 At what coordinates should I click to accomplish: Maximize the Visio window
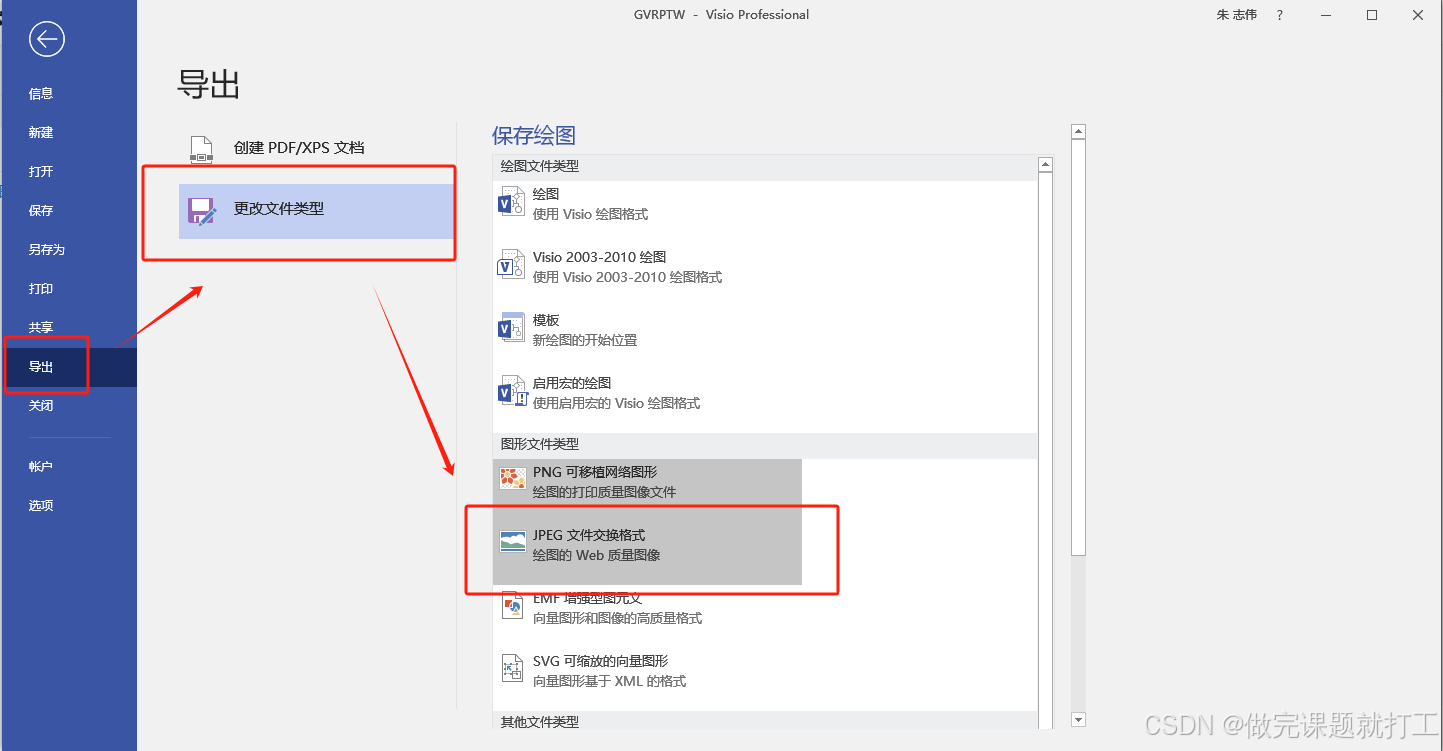1372,15
